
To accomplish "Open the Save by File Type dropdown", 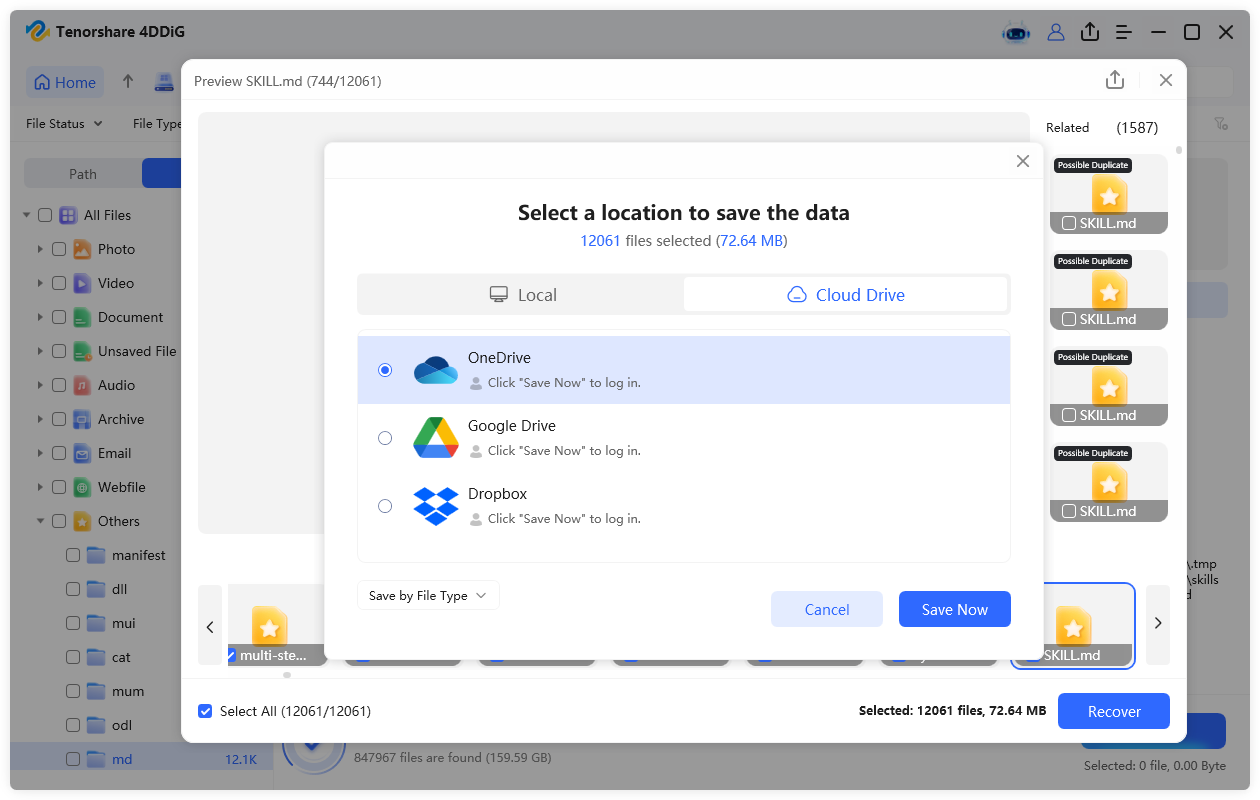I will pyautogui.click(x=428, y=595).
